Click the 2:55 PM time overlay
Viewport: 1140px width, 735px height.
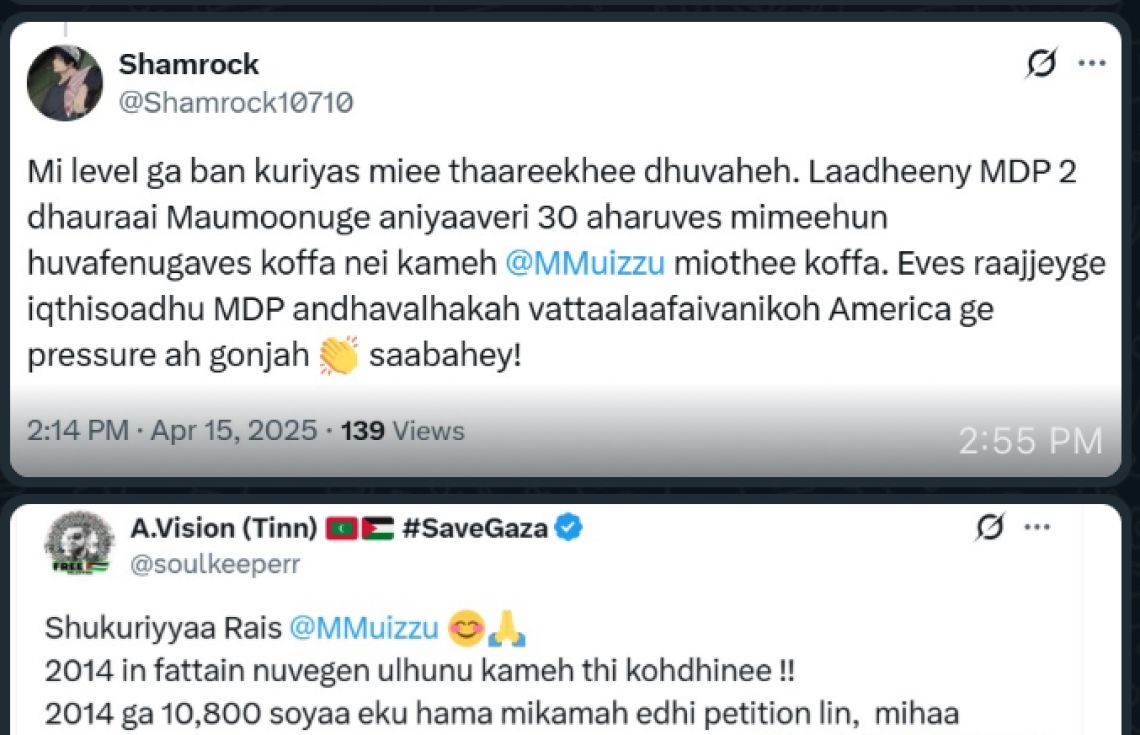[x=1030, y=441]
